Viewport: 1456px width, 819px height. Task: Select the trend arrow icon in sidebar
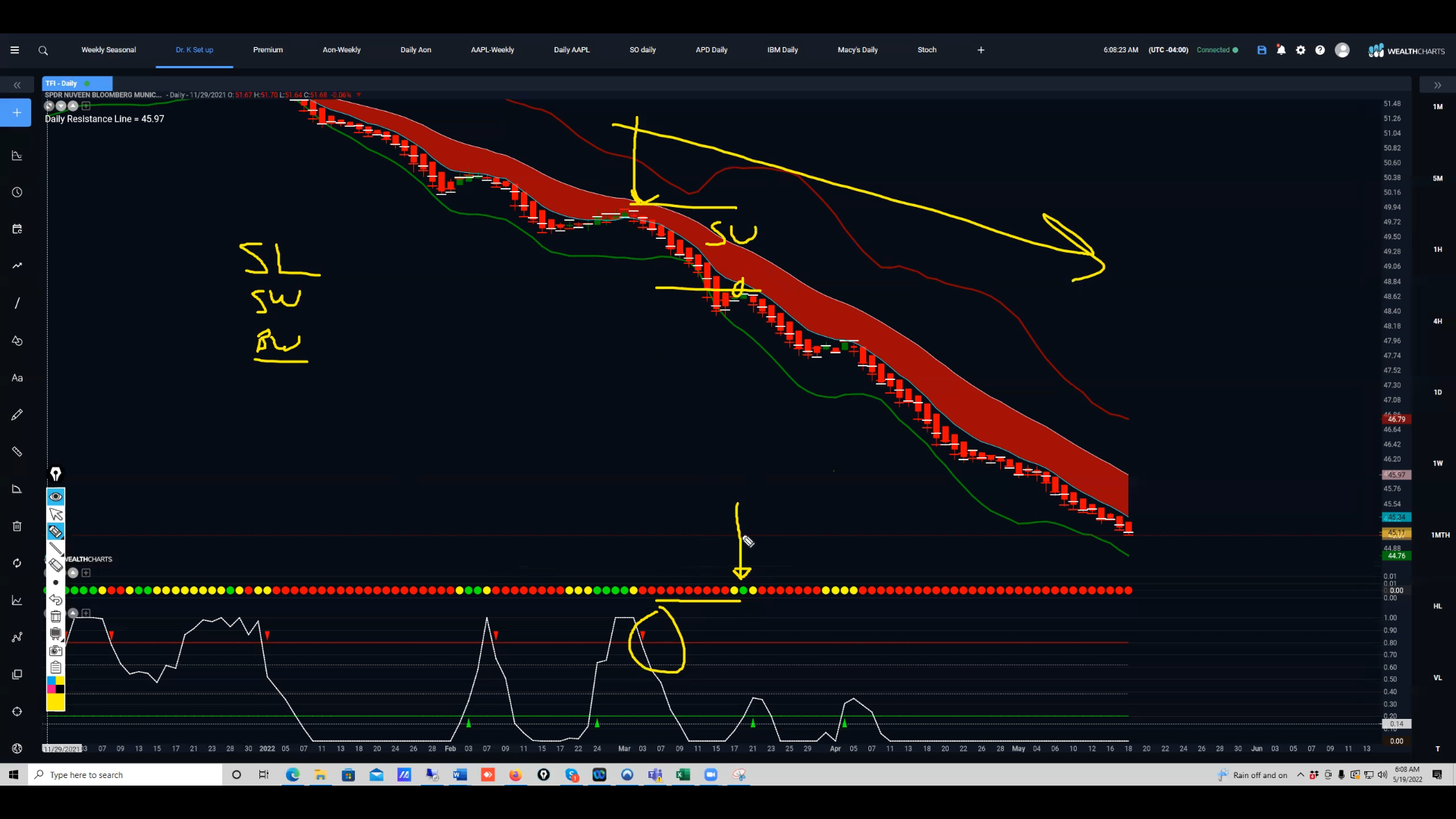pos(17,266)
